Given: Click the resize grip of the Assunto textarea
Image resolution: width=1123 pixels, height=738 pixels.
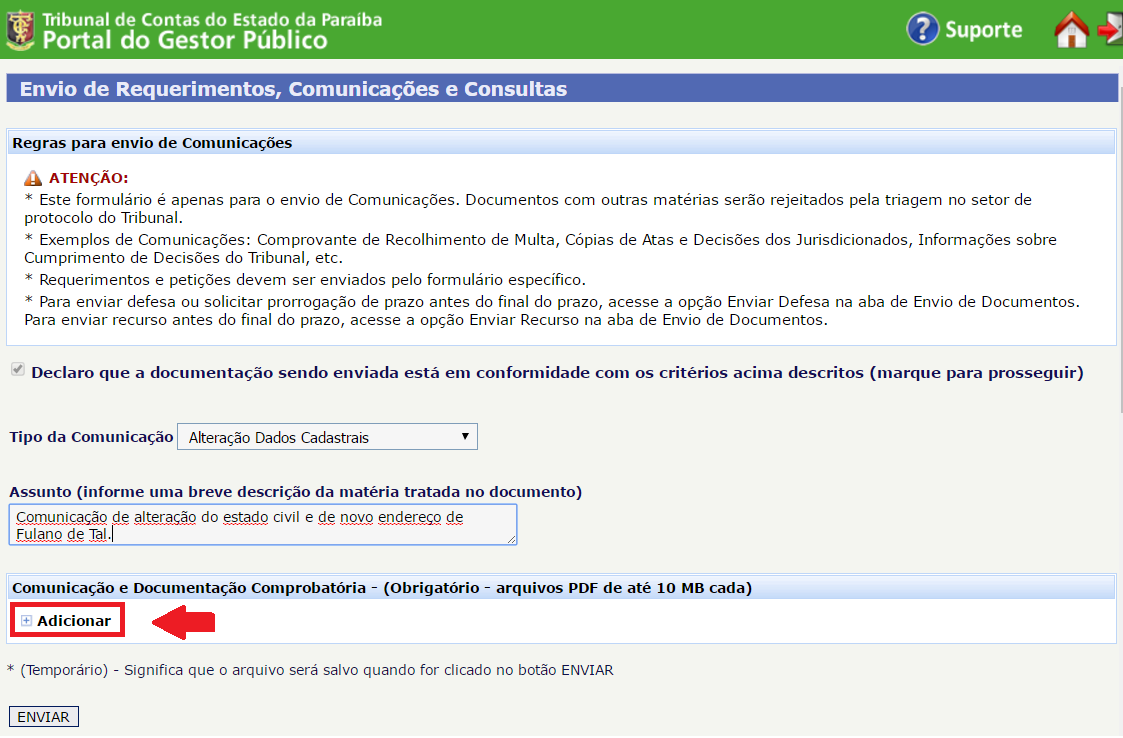Looking at the screenshot, I should point(511,539).
